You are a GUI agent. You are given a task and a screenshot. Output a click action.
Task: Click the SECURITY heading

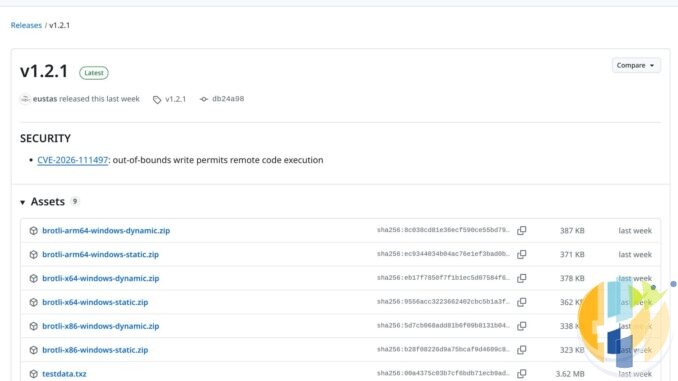click(x=45, y=138)
